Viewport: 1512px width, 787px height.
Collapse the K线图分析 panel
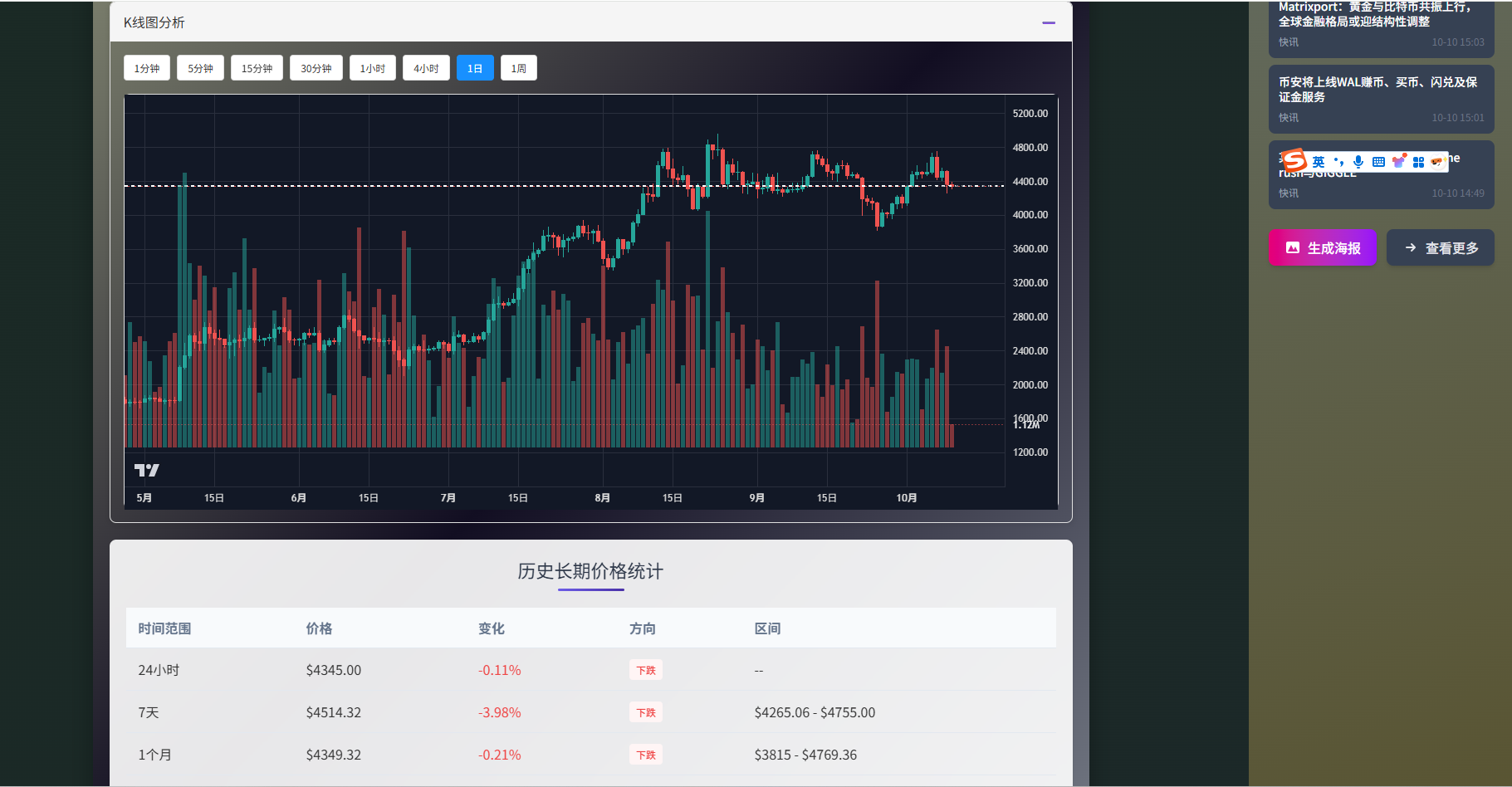[x=1049, y=22]
